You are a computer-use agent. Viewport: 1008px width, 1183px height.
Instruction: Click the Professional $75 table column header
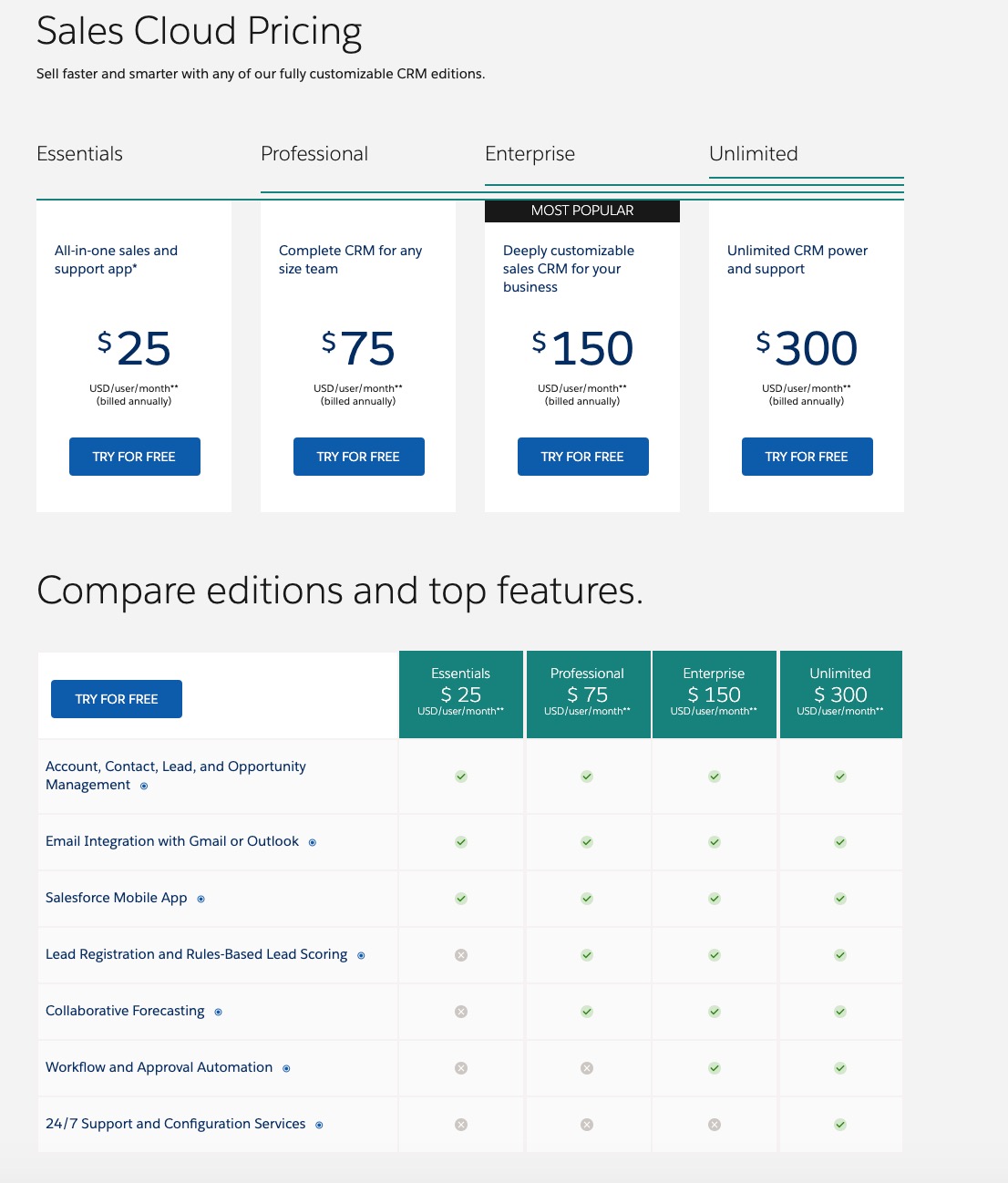[x=588, y=694]
